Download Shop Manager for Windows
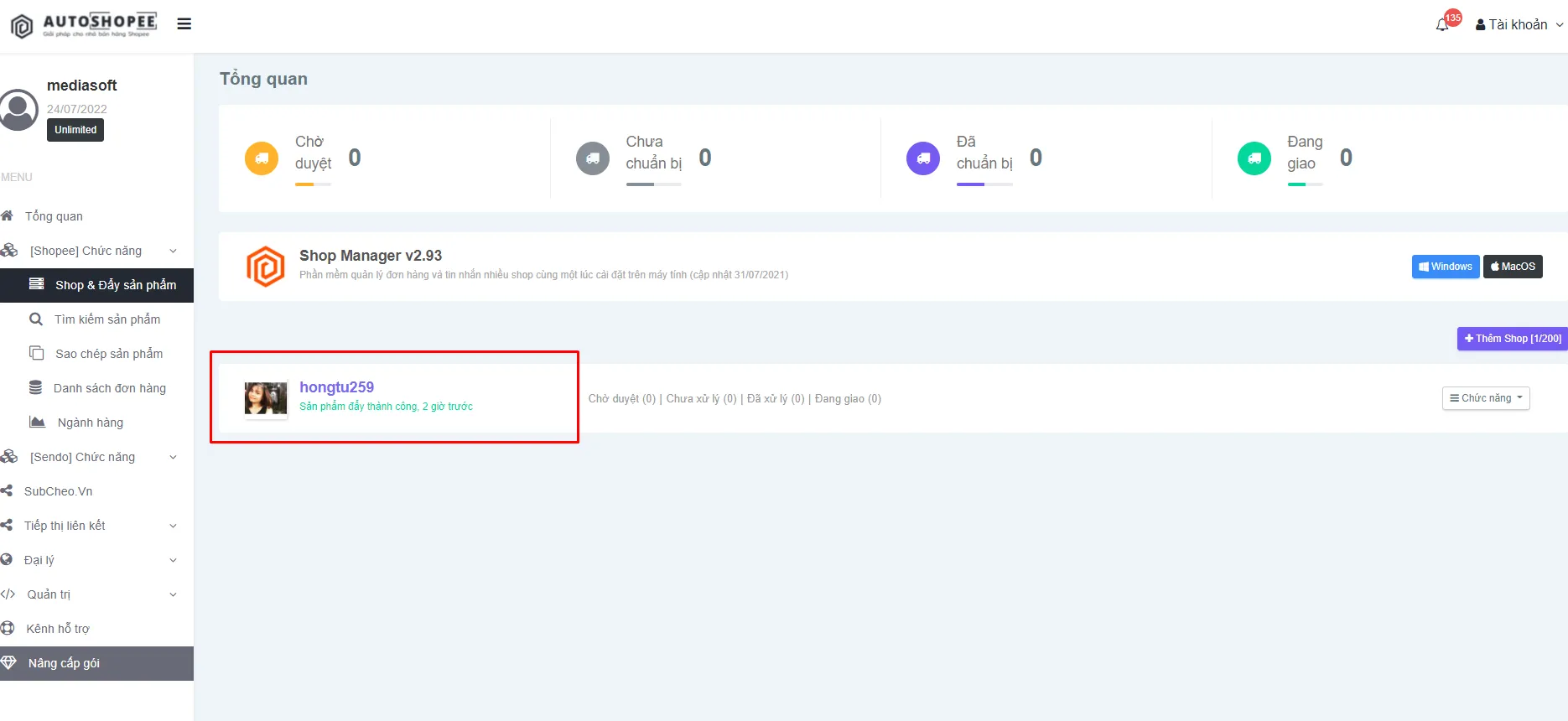Viewport: 1568px width, 721px height. tap(1446, 267)
